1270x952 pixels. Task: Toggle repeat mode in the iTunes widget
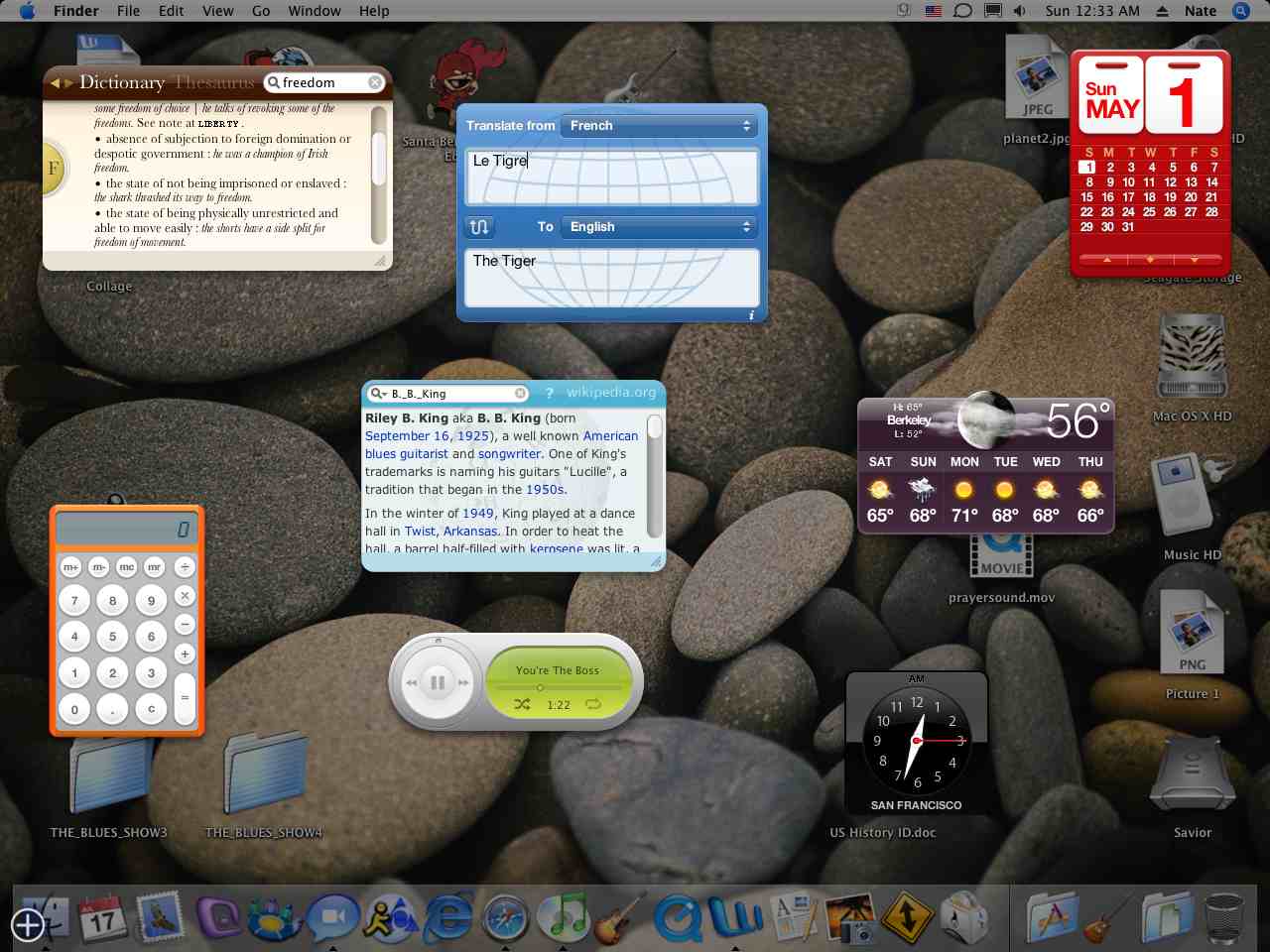click(x=593, y=705)
